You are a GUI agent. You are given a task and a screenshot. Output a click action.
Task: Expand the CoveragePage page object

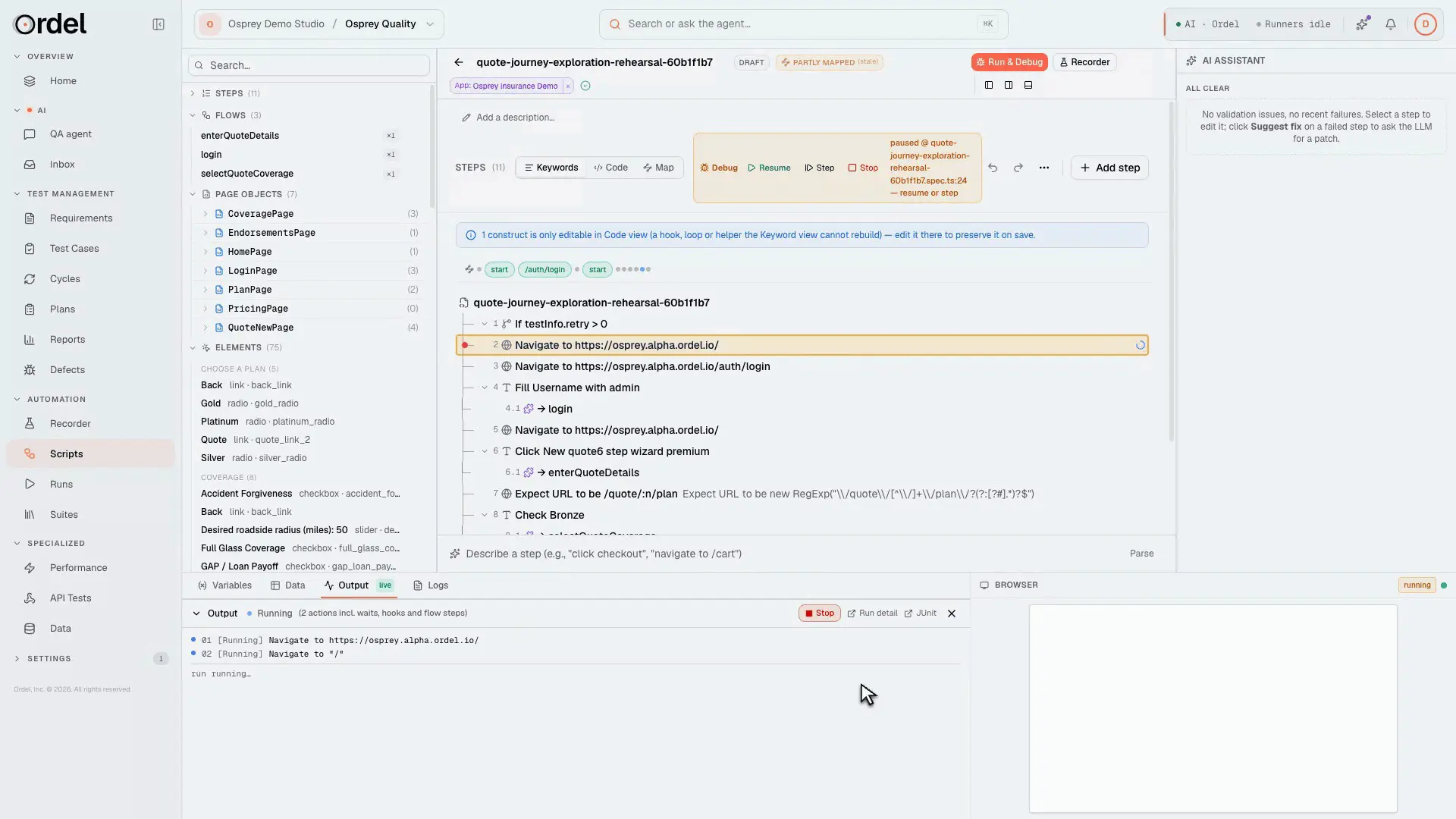(x=205, y=214)
